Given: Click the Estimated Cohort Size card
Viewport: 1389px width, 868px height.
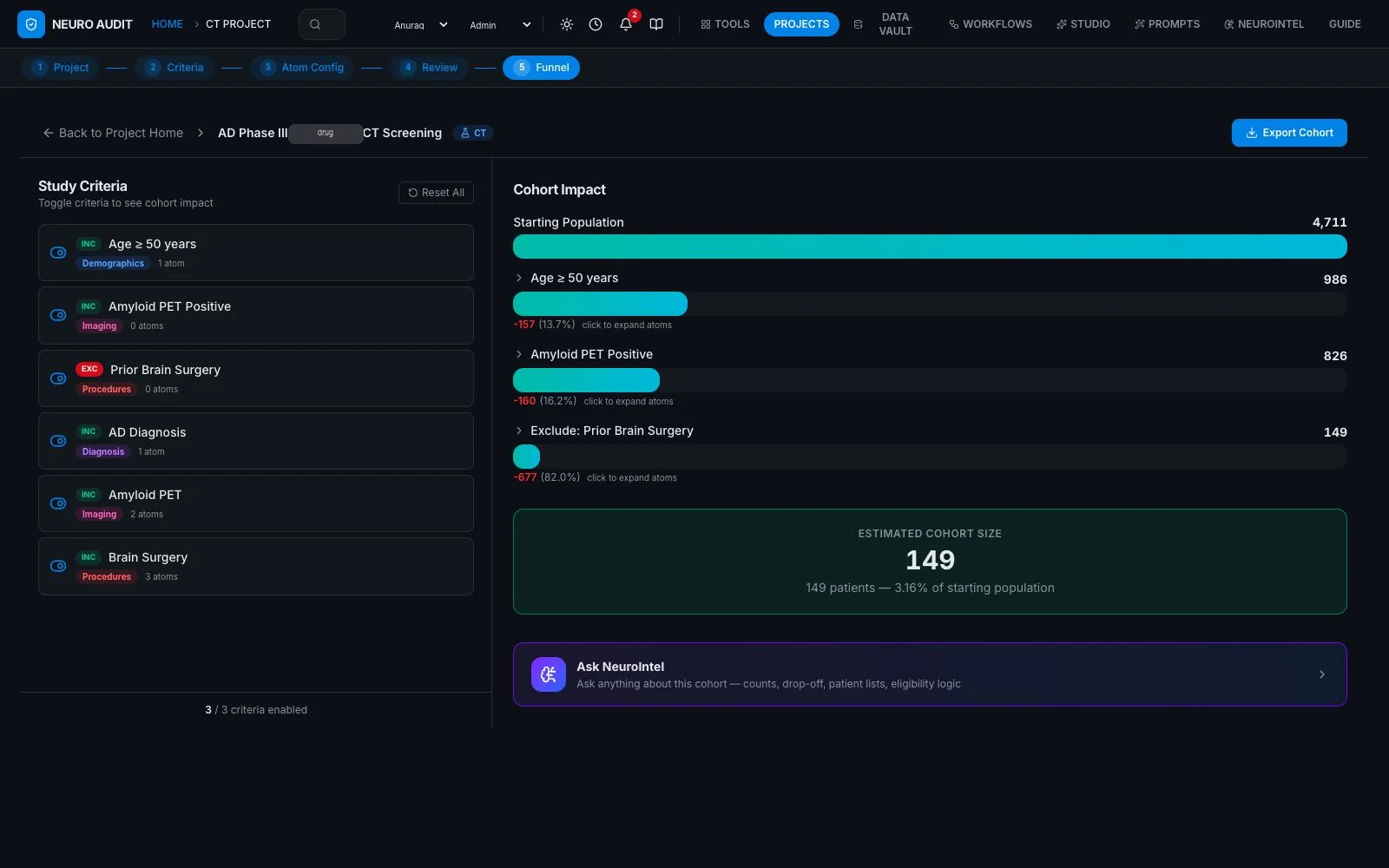Looking at the screenshot, I should pos(930,562).
